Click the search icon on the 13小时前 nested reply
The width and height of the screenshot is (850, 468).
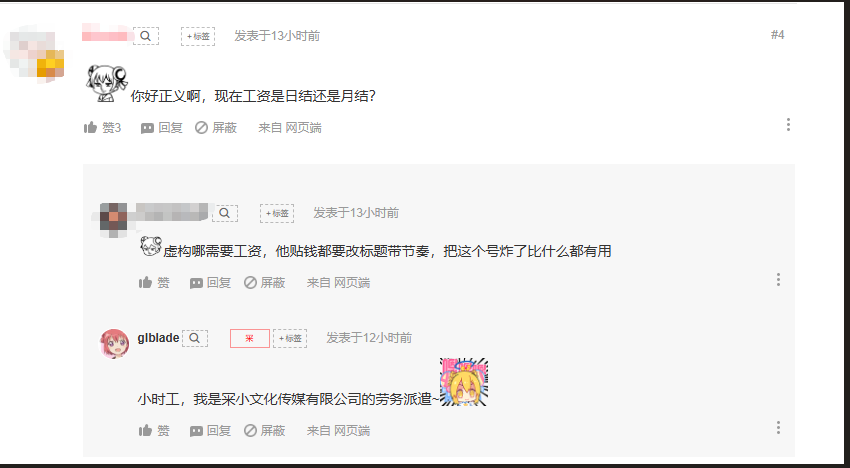[225, 213]
